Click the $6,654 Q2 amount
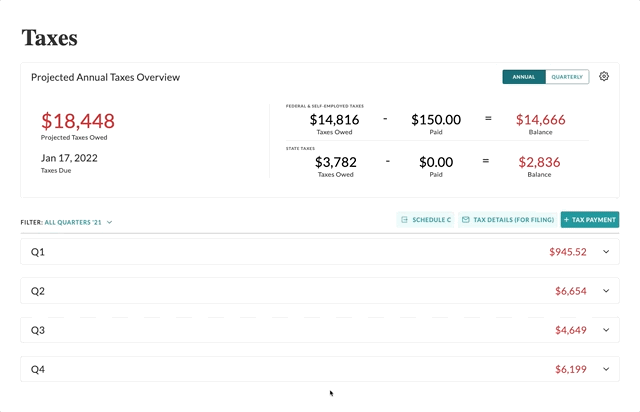This screenshot has width=640, height=412. 571,291
